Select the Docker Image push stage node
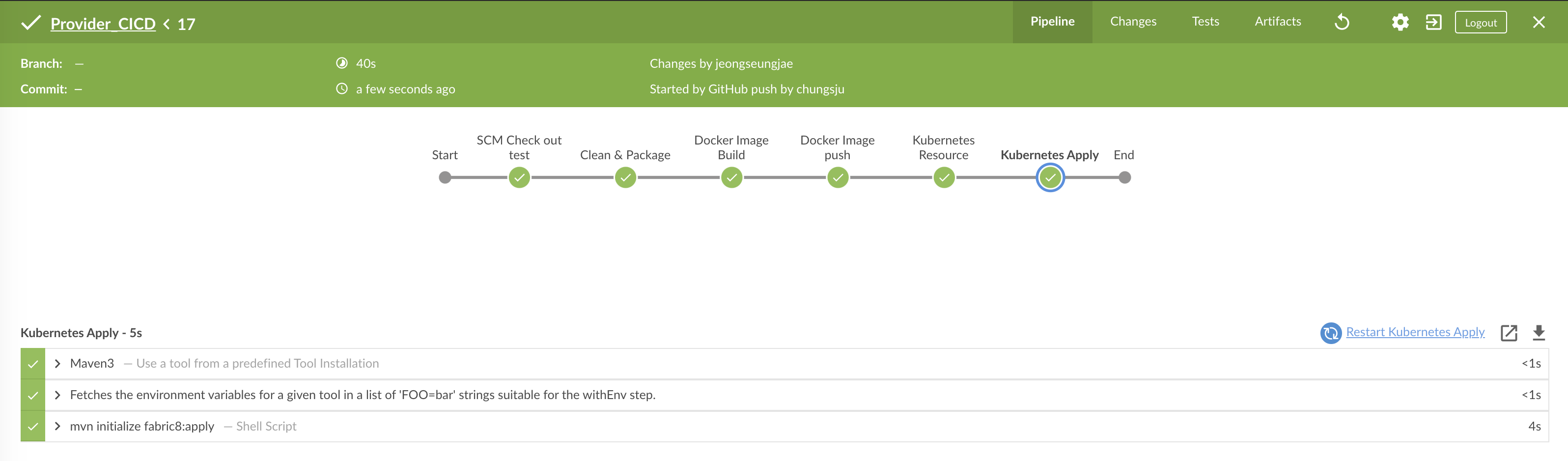1568x461 pixels. click(x=838, y=178)
